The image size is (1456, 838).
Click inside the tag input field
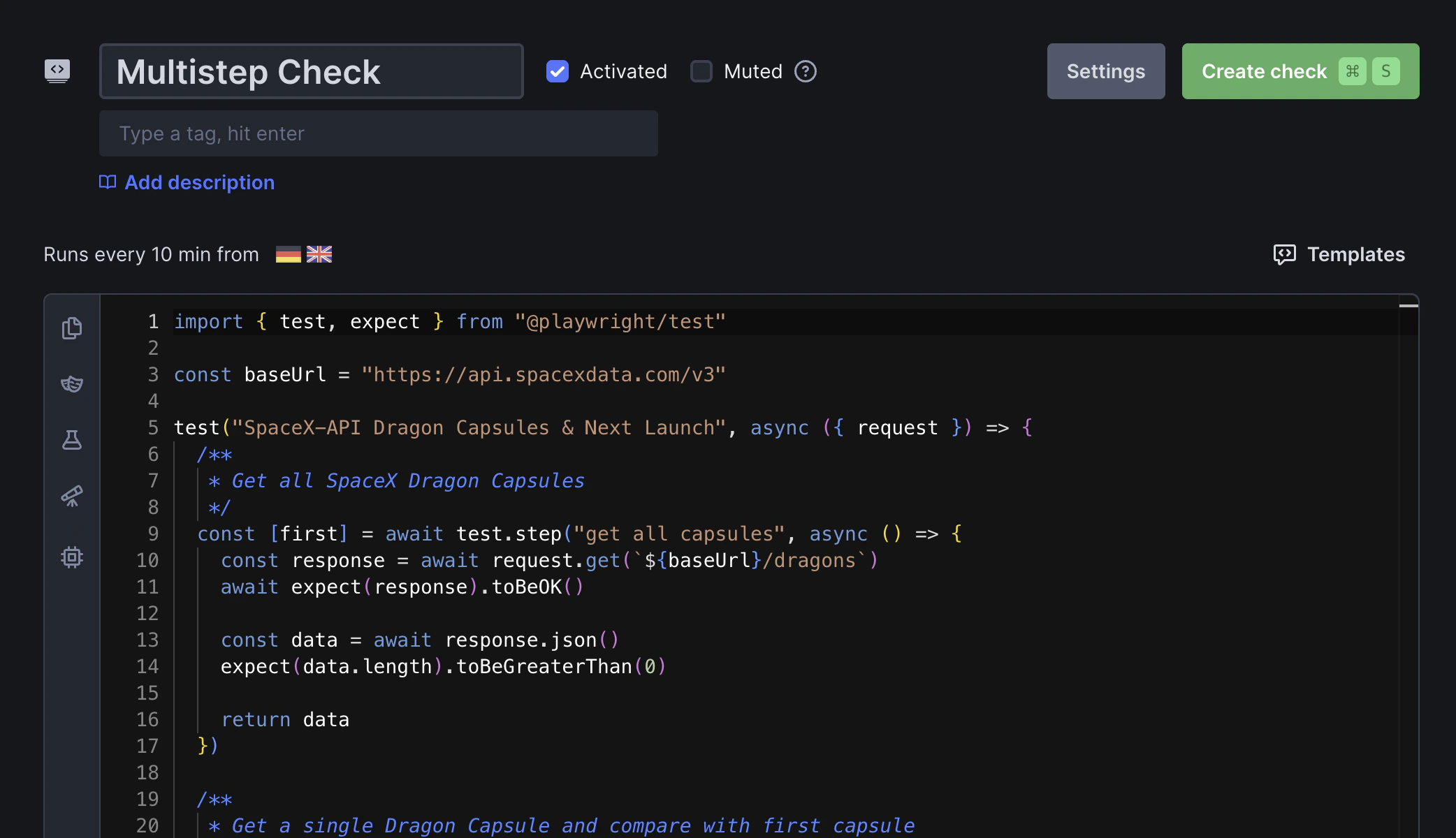pyautogui.click(x=378, y=133)
